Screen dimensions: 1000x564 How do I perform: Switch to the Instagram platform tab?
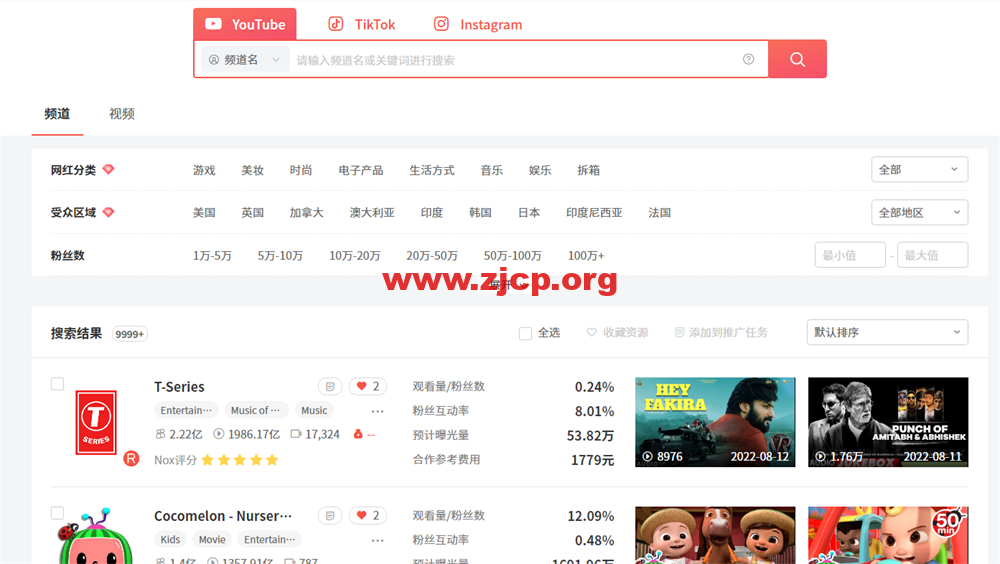coord(478,24)
